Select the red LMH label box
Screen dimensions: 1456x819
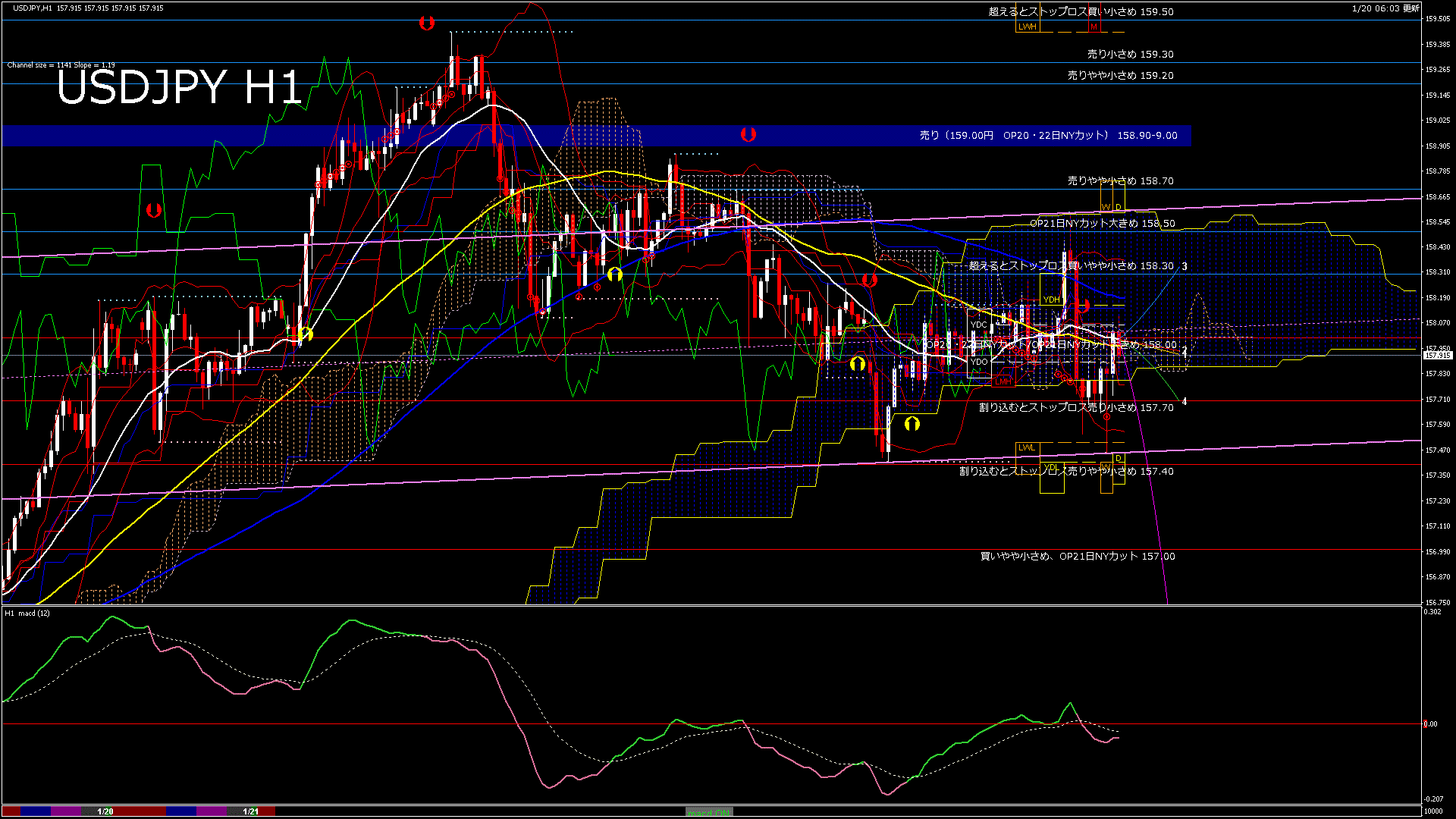click(1003, 381)
